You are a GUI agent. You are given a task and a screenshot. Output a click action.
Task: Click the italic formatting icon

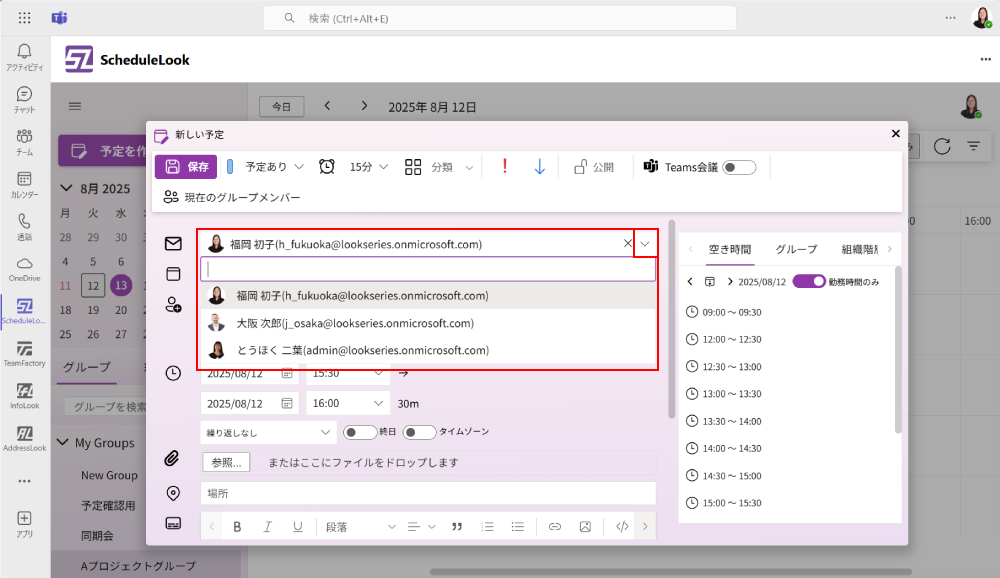point(267,526)
